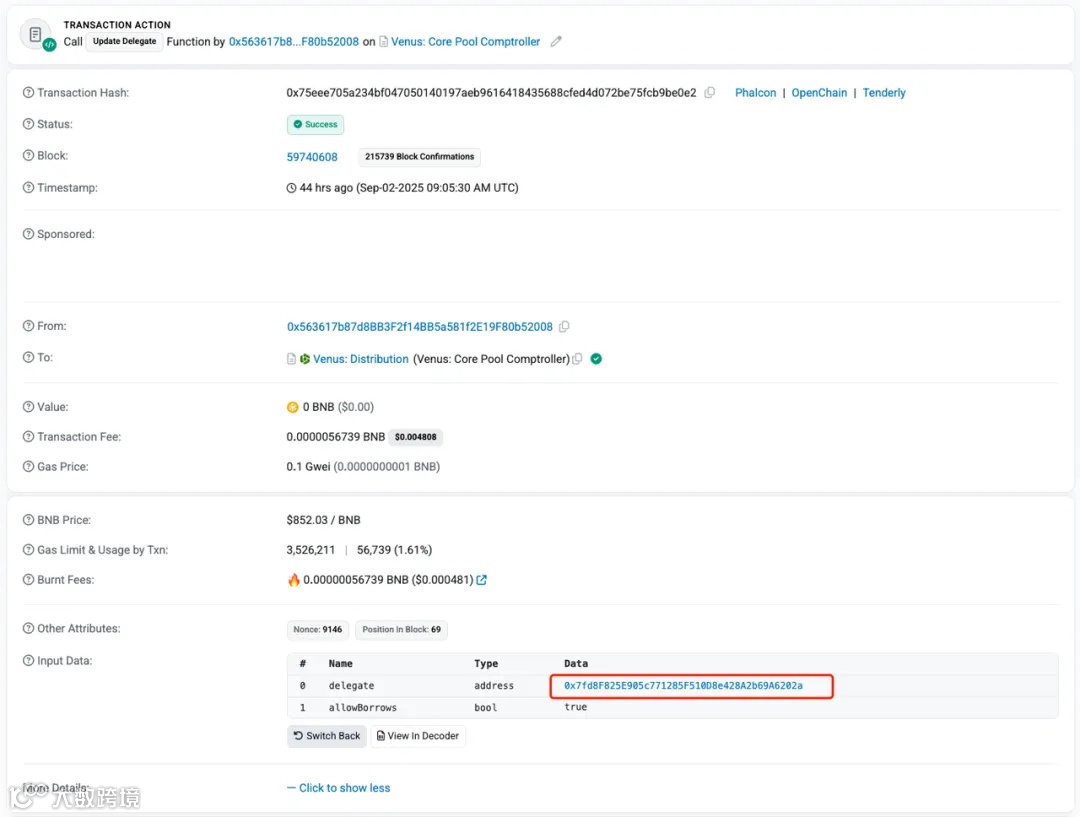This screenshot has height=817, width=1080.
Task: Open block 59740608
Action: [x=312, y=157]
